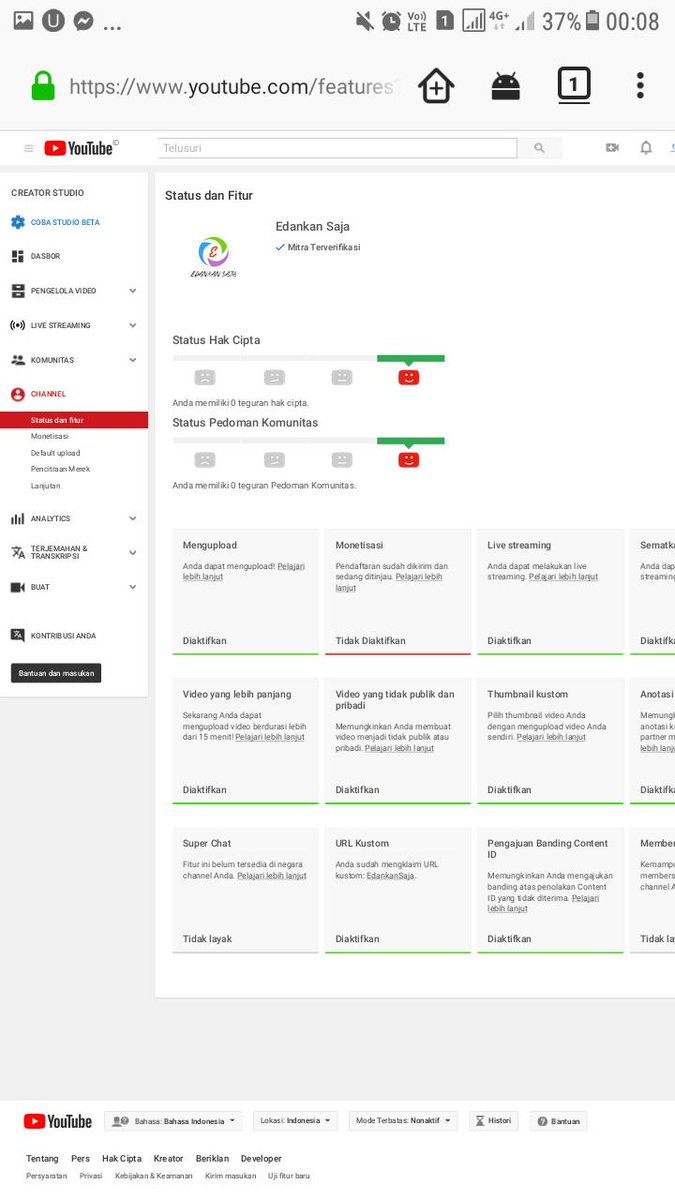
Task: Click the red face under Status Pedoman Komunitas
Action: pos(409,460)
